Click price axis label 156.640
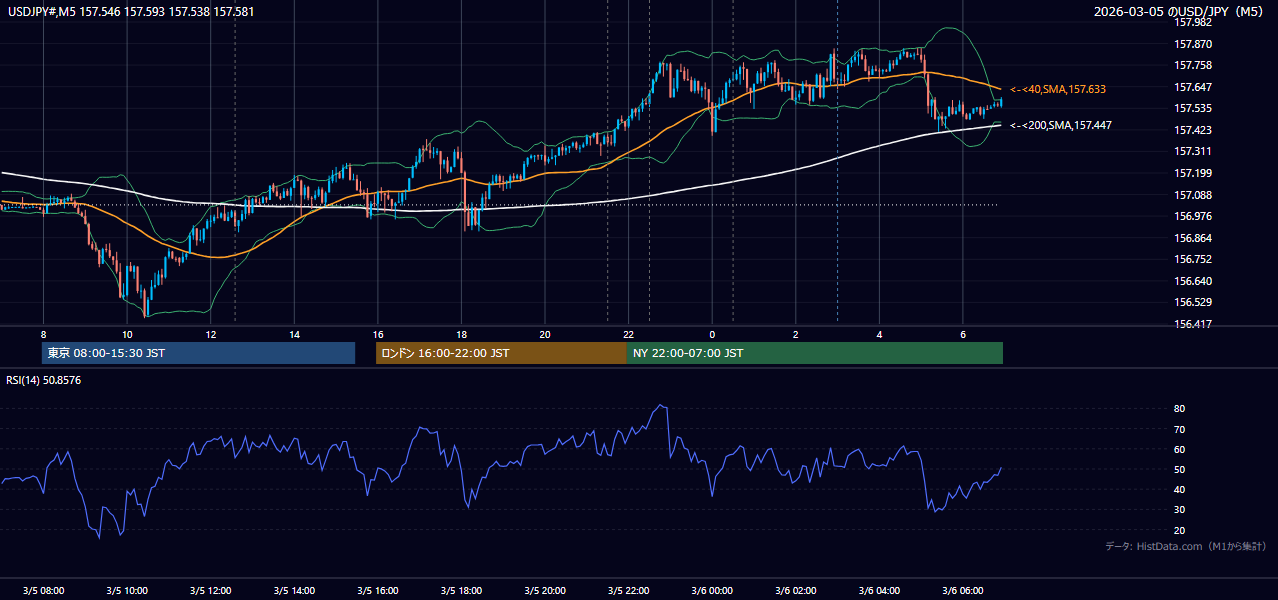This screenshot has width=1278, height=600. [x=1193, y=281]
